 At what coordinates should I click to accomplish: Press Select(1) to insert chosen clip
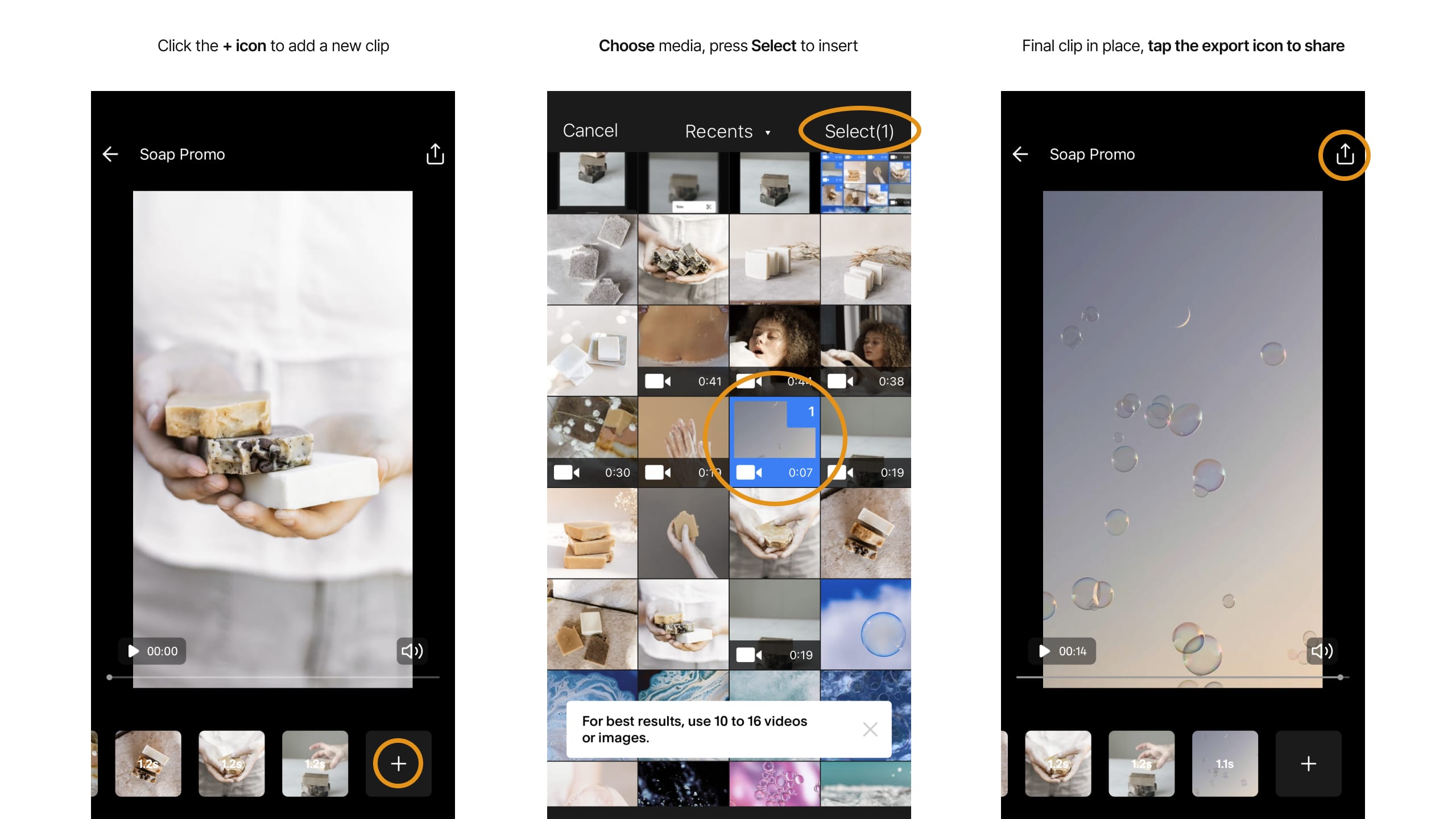858,130
